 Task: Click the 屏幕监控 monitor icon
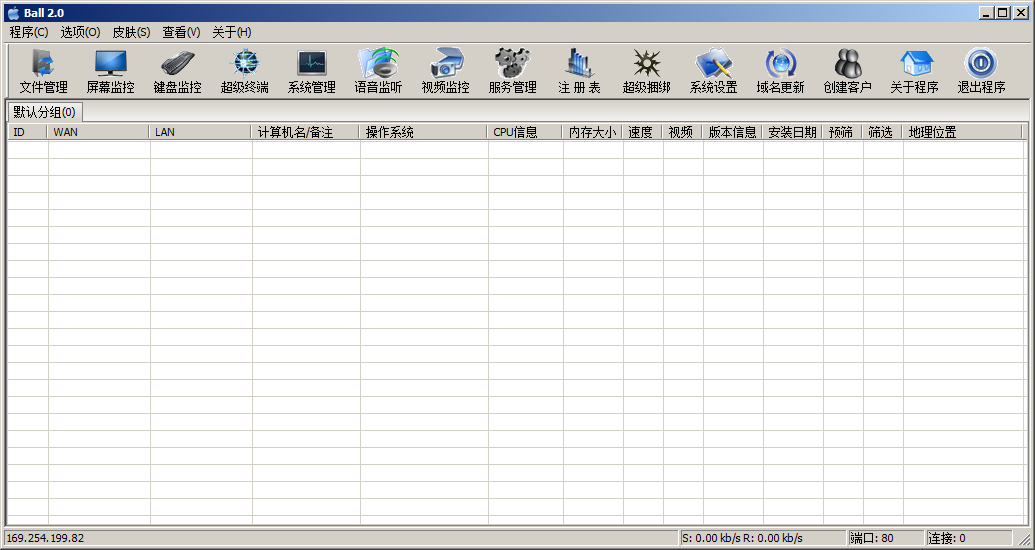[x=110, y=71]
